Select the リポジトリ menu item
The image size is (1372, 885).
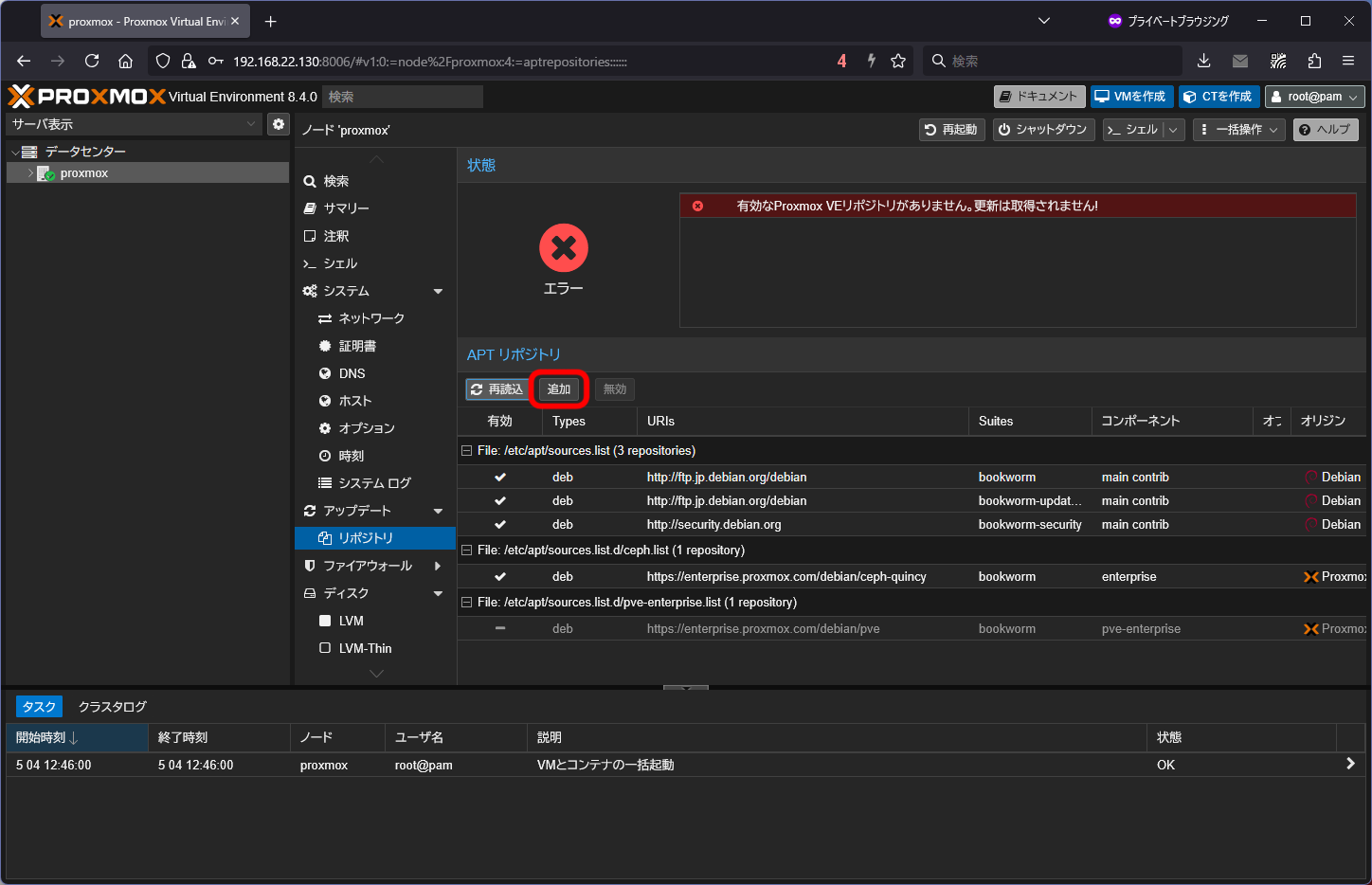(x=375, y=538)
